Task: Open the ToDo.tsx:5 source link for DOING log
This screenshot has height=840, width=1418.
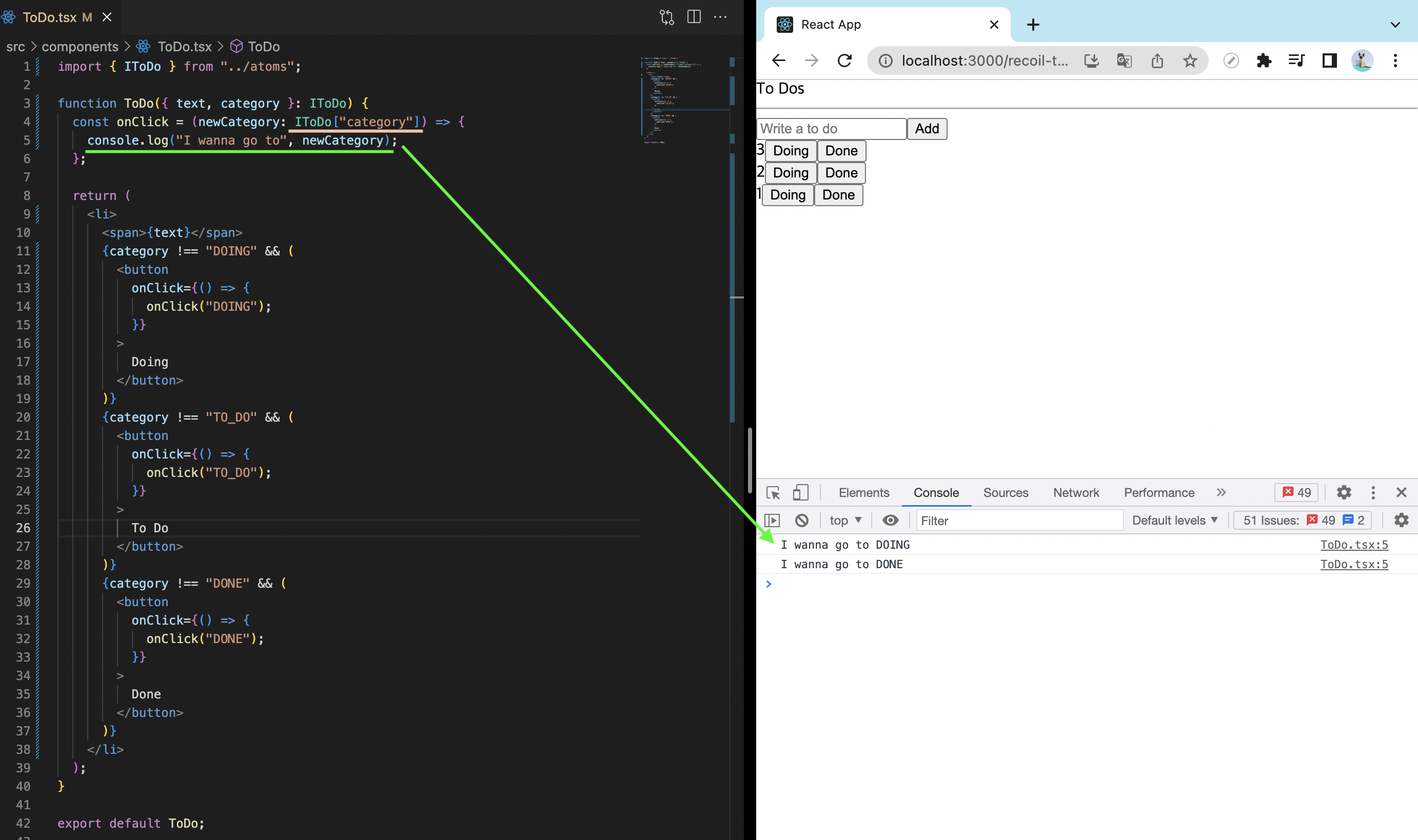Action: click(1353, 545)
